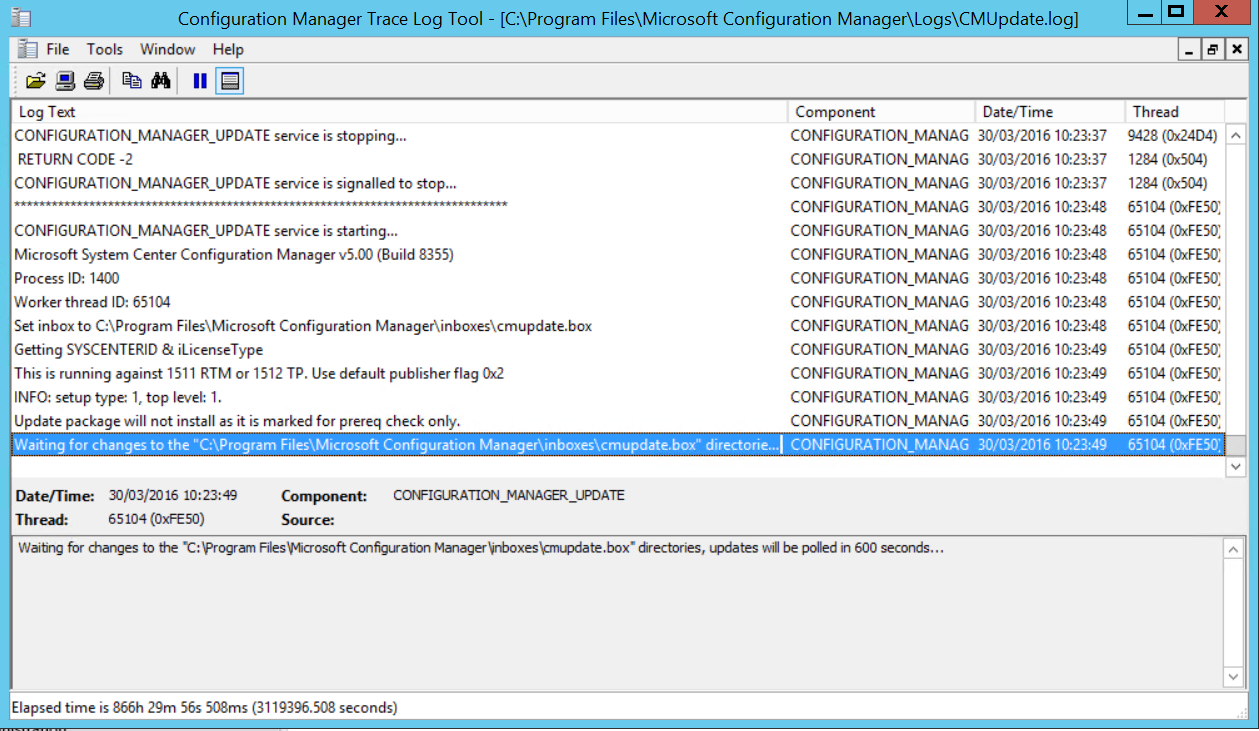Pause real-time log monitoring

point(199,81)
